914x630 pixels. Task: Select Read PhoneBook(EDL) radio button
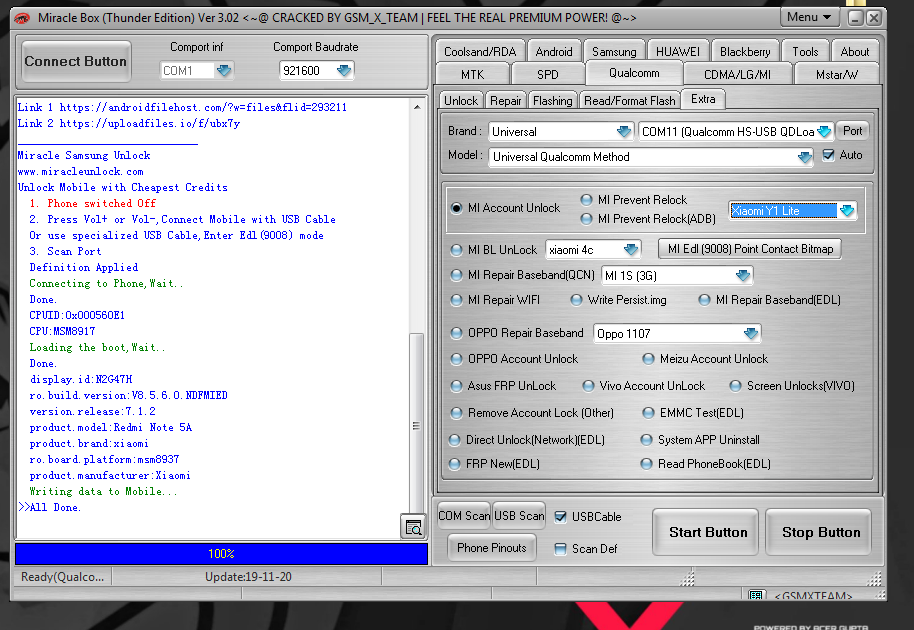point(646,464)
